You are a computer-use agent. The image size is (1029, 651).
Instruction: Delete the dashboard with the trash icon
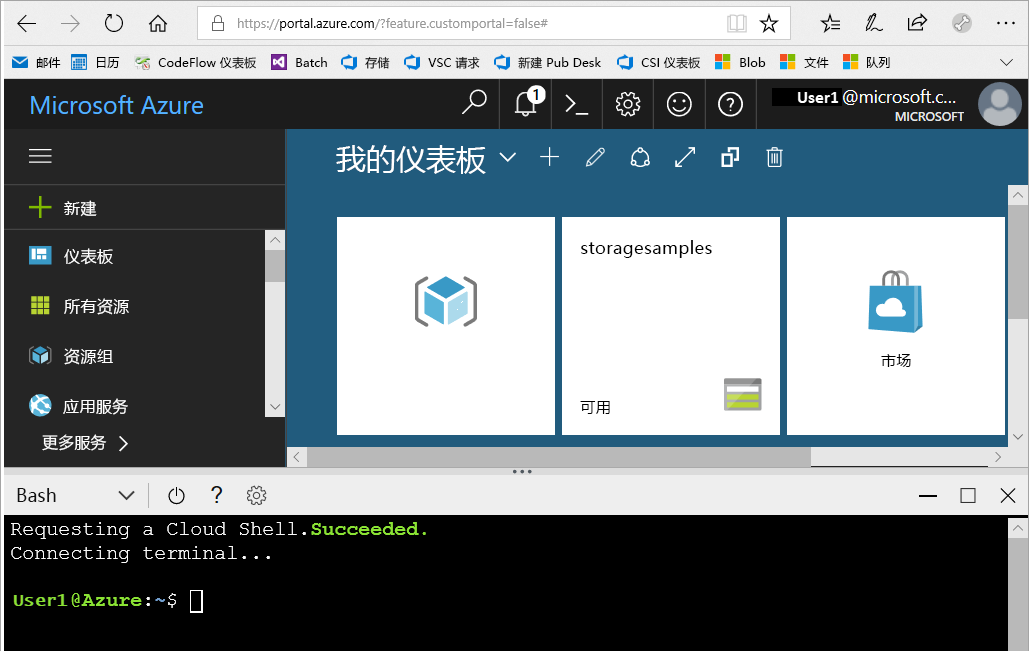coord(773,157)
